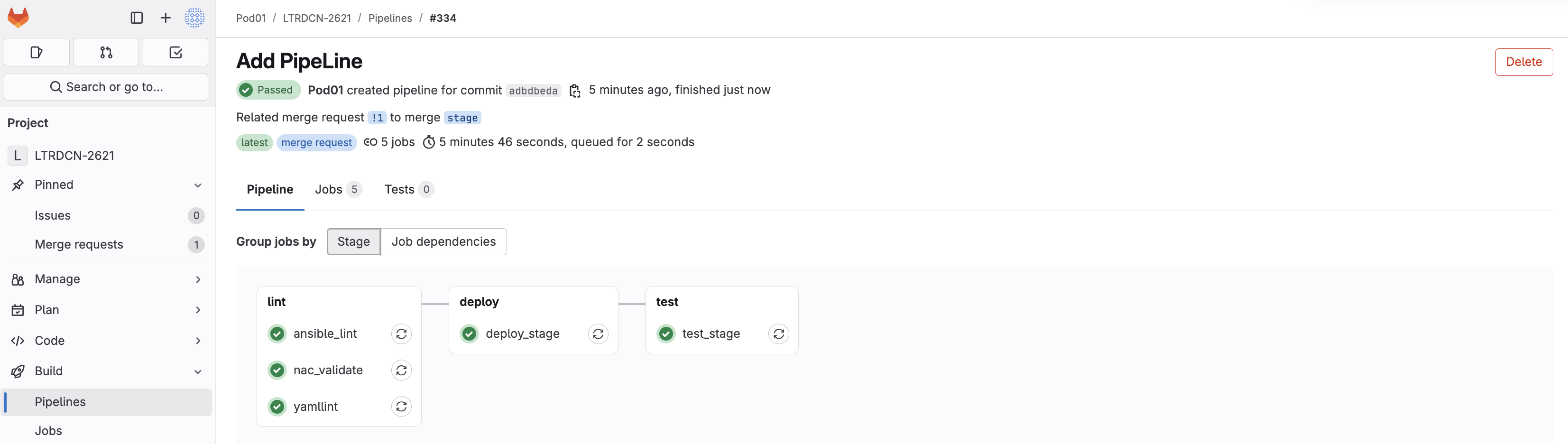Rerun the deploy_stage job

tap(598, 334)
